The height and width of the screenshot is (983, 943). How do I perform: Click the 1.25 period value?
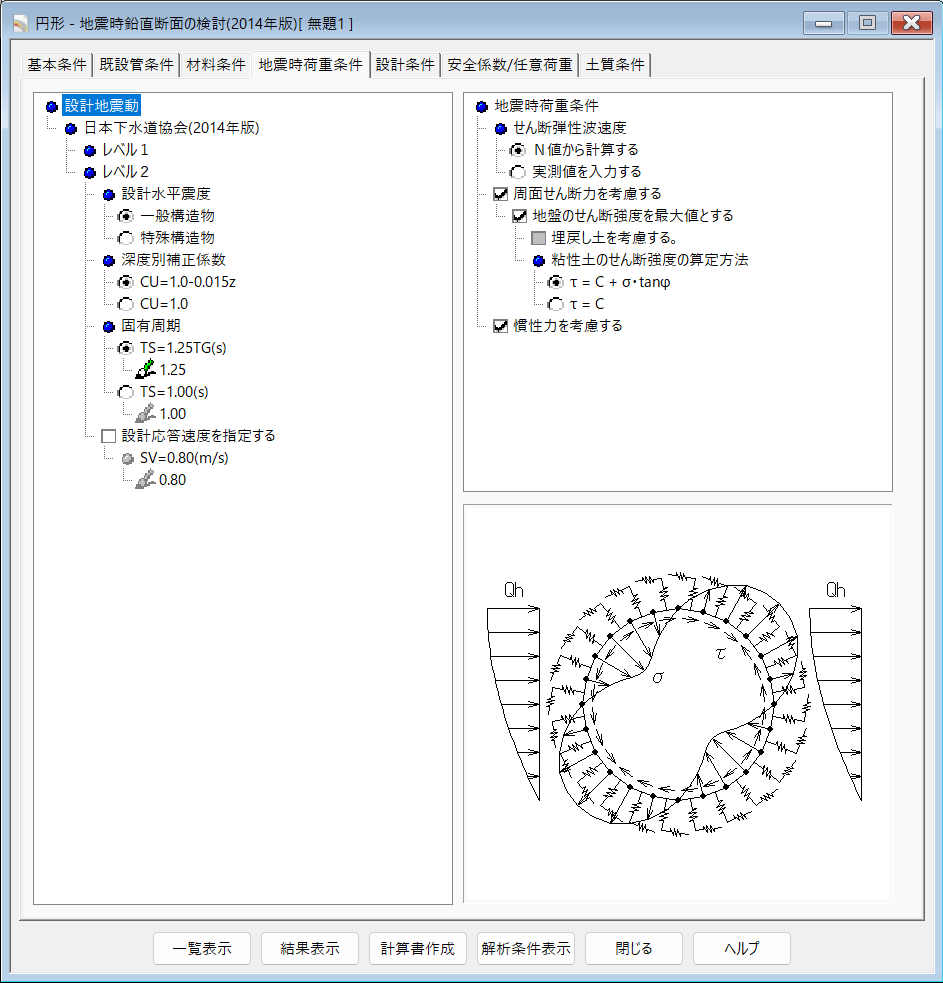(x=172, y=370)
